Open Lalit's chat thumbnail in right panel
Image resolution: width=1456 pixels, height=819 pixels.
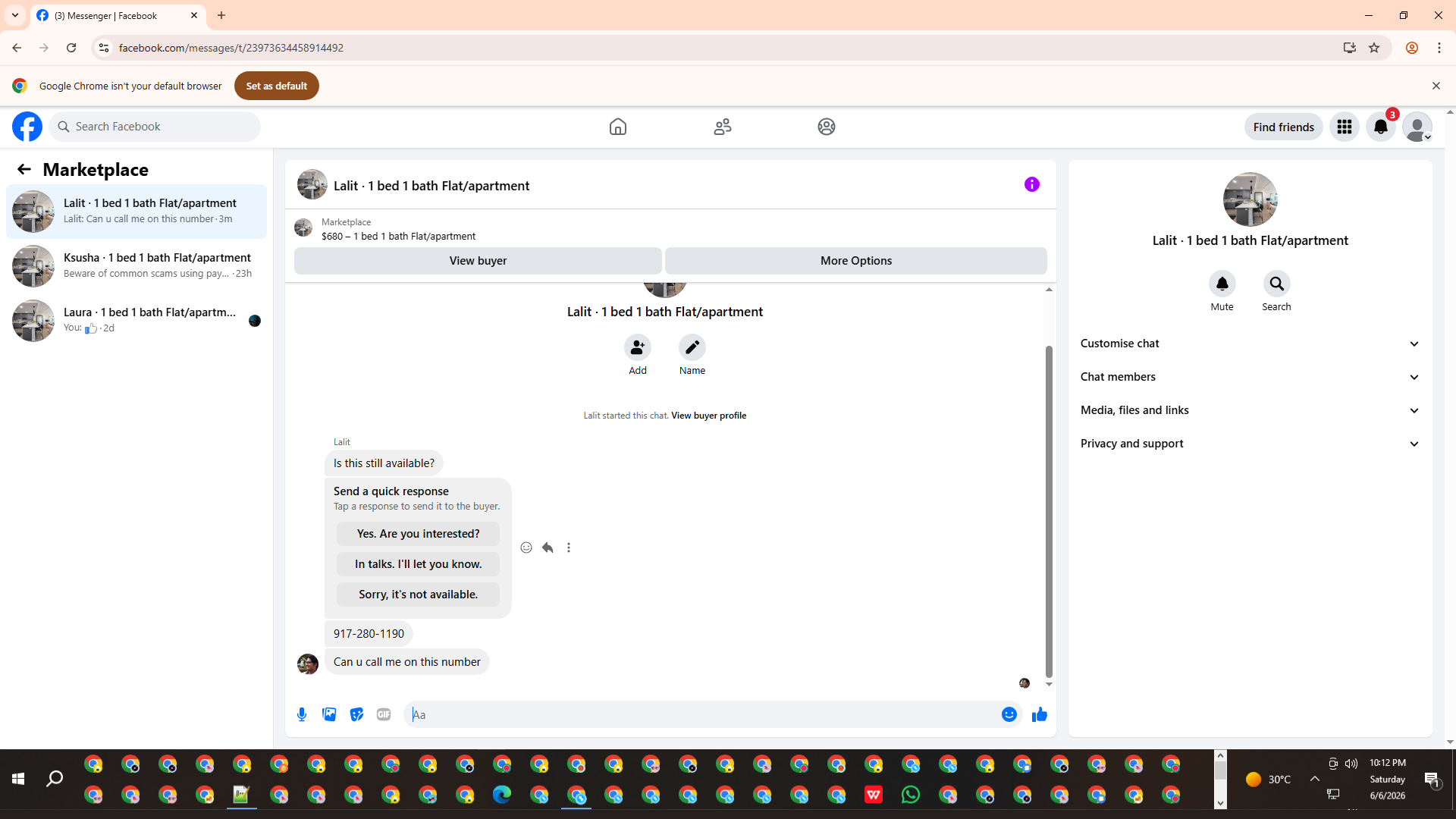(1250, 199)
